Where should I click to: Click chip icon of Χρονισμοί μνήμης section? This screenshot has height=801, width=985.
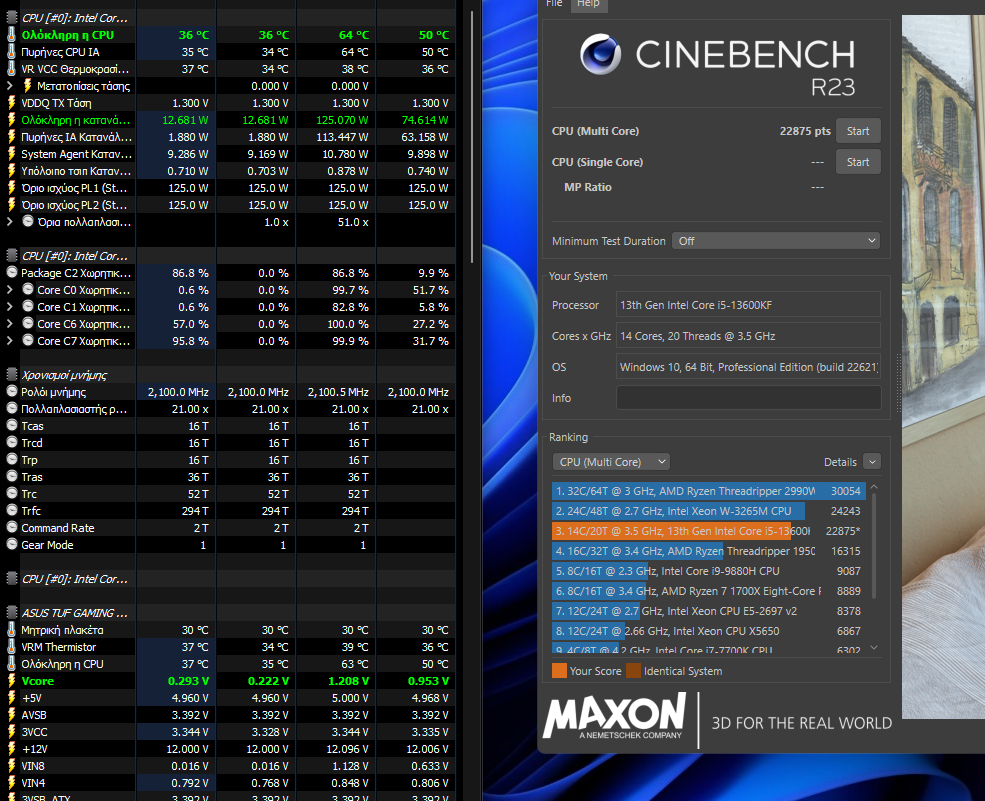tap(11, 374)
